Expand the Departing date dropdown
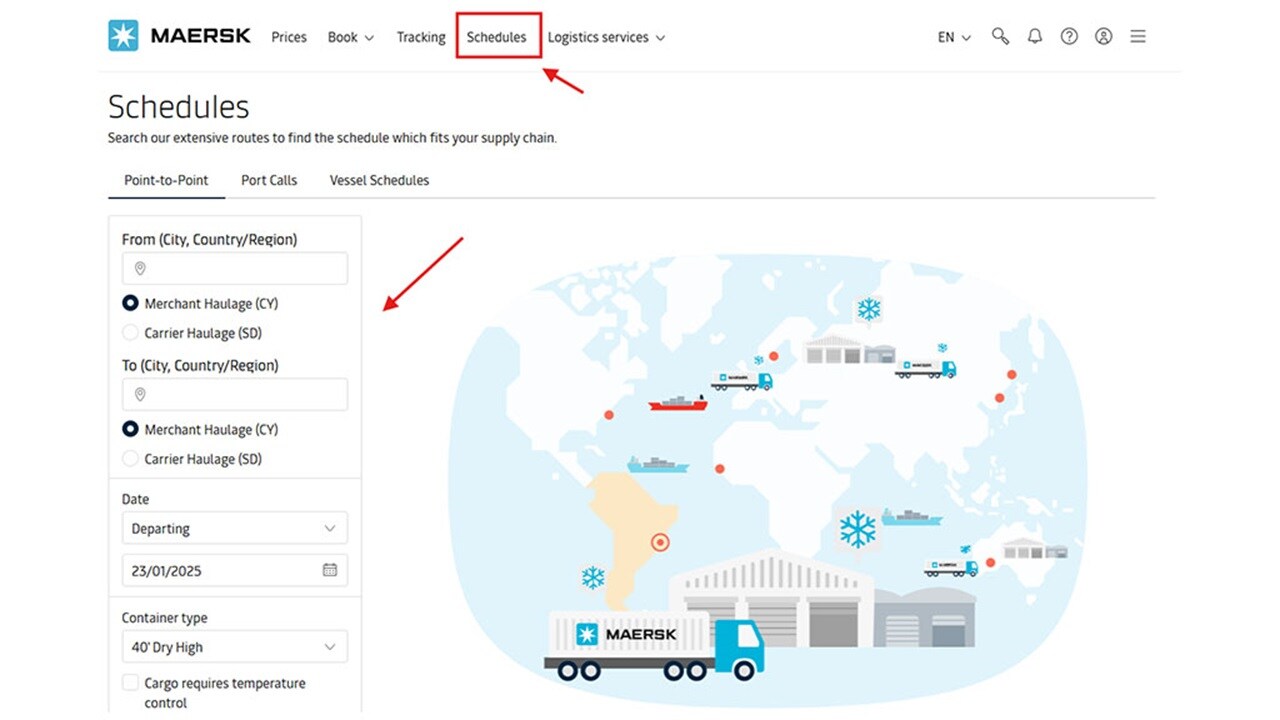 pyautogui.click(x=234, y=528)
